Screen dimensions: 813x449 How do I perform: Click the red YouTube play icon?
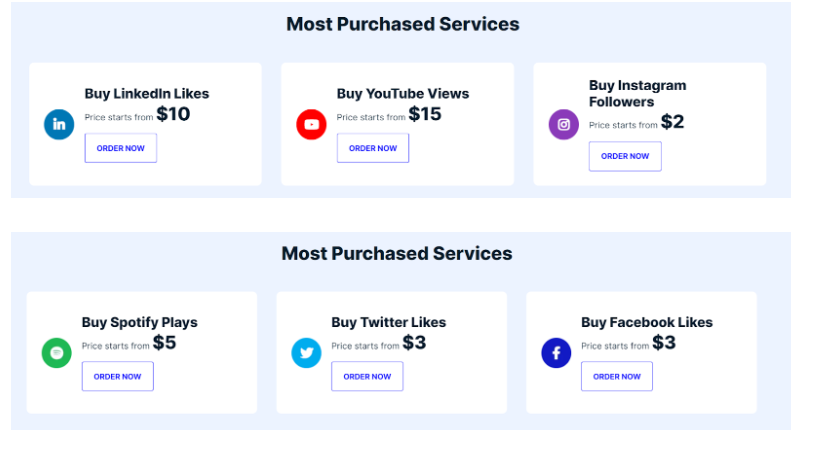point(311,124)
